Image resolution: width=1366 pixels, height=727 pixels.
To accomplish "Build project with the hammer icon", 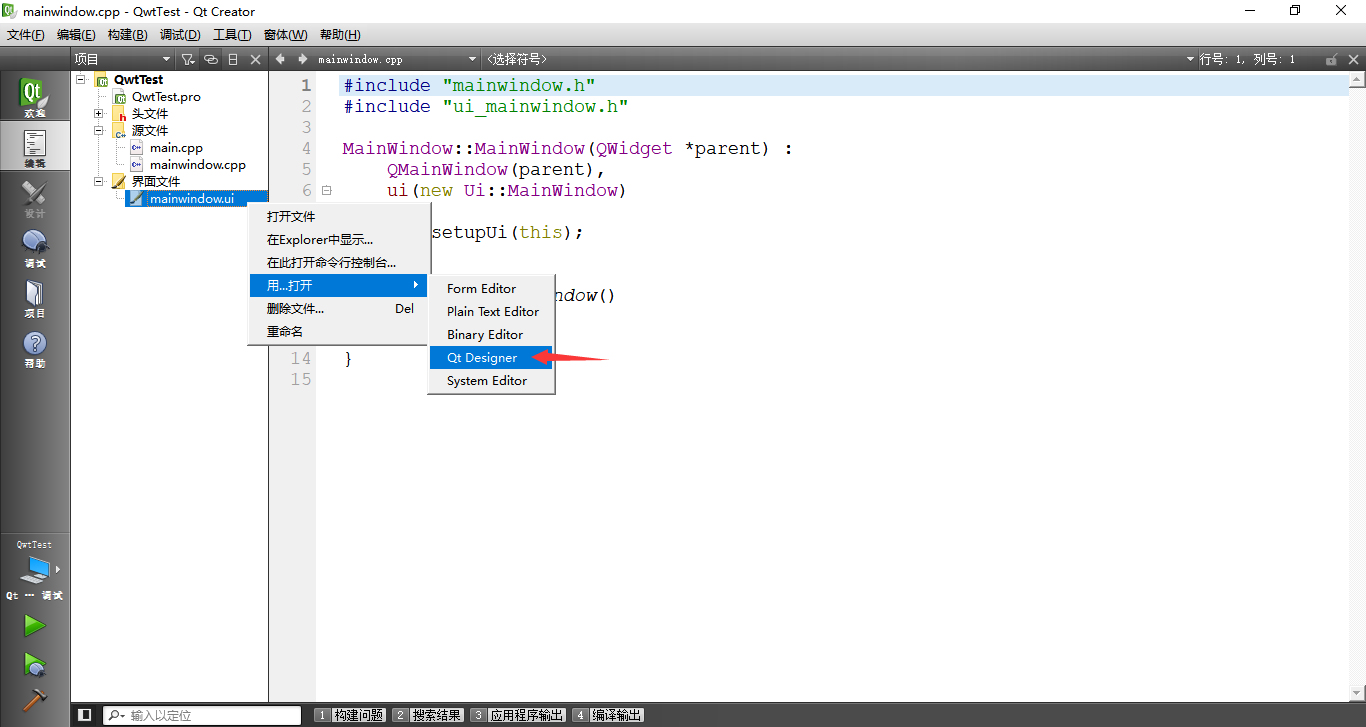I will click(x=34, y=699).
